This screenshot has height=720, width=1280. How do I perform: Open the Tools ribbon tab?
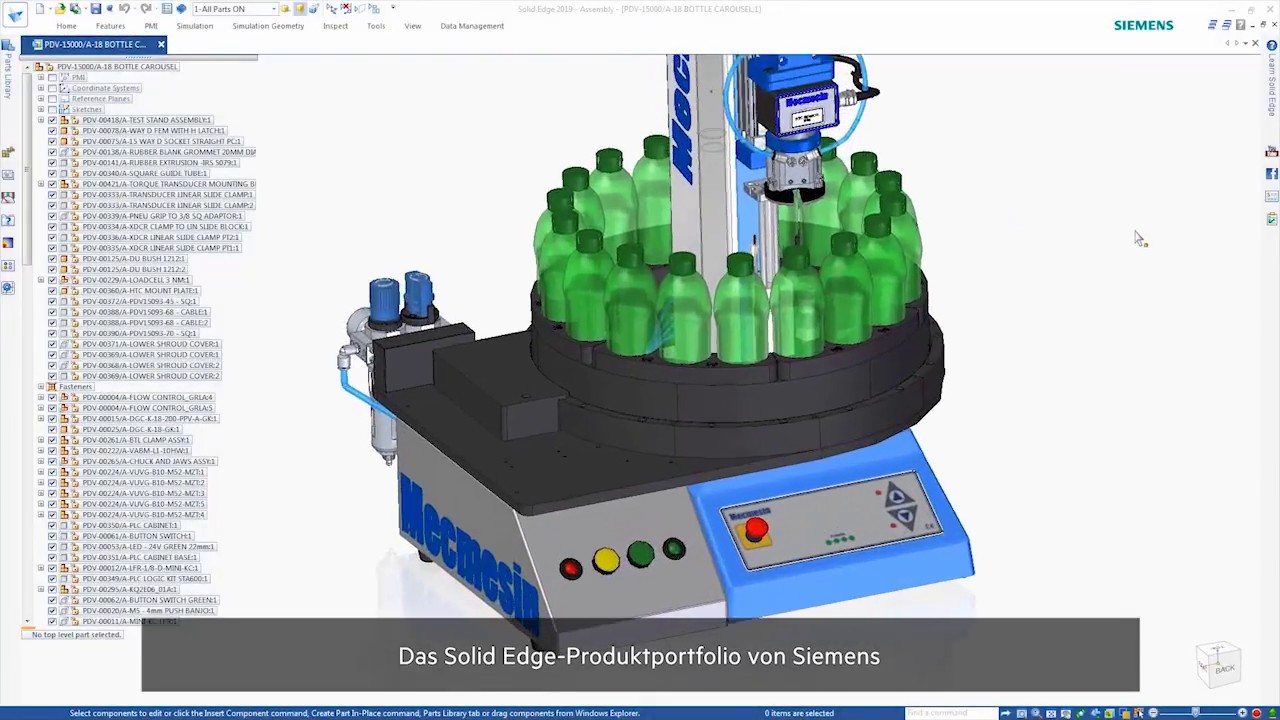[376, 26]
